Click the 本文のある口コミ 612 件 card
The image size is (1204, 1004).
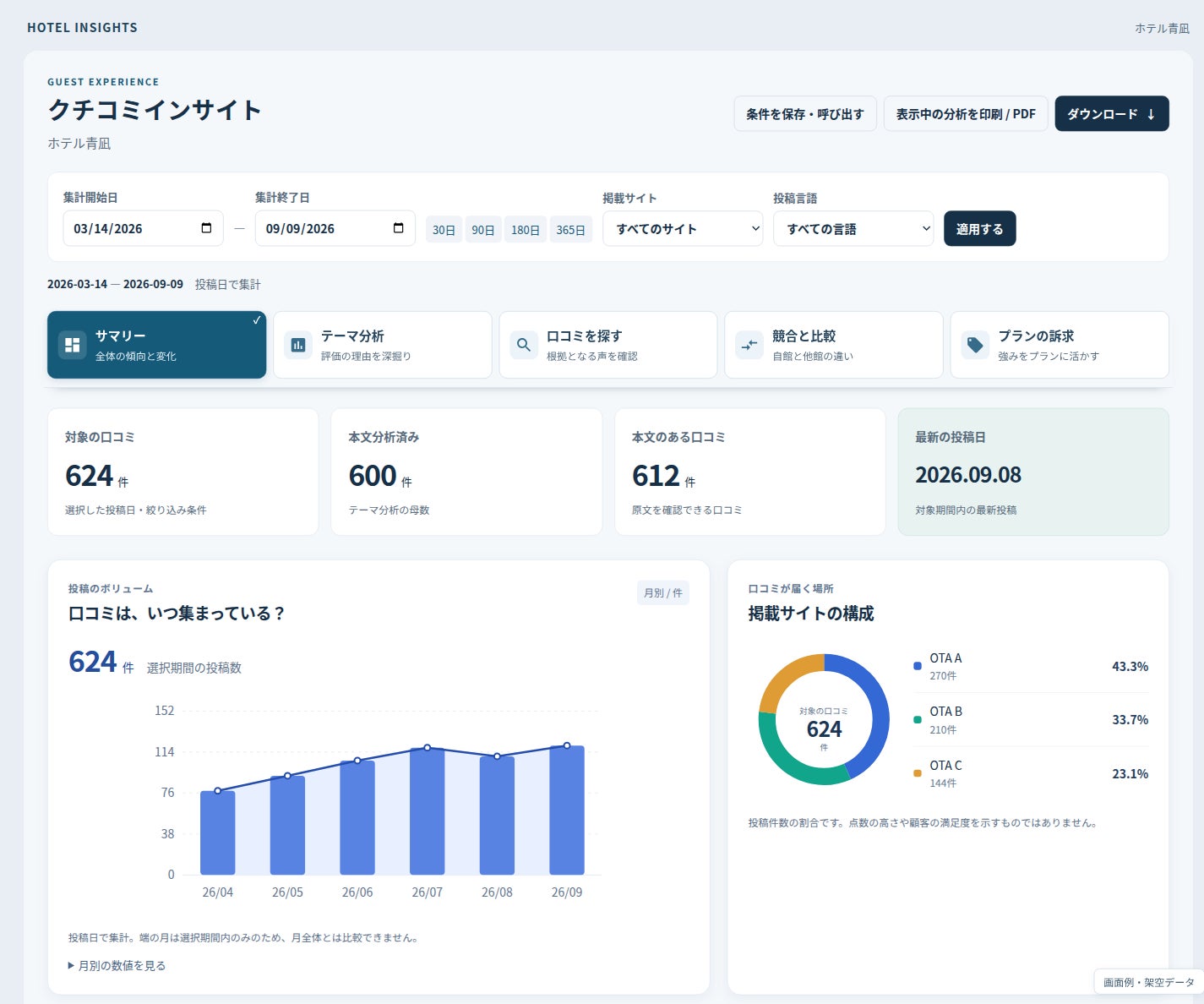pyautogui.click(x=750, y=472)
